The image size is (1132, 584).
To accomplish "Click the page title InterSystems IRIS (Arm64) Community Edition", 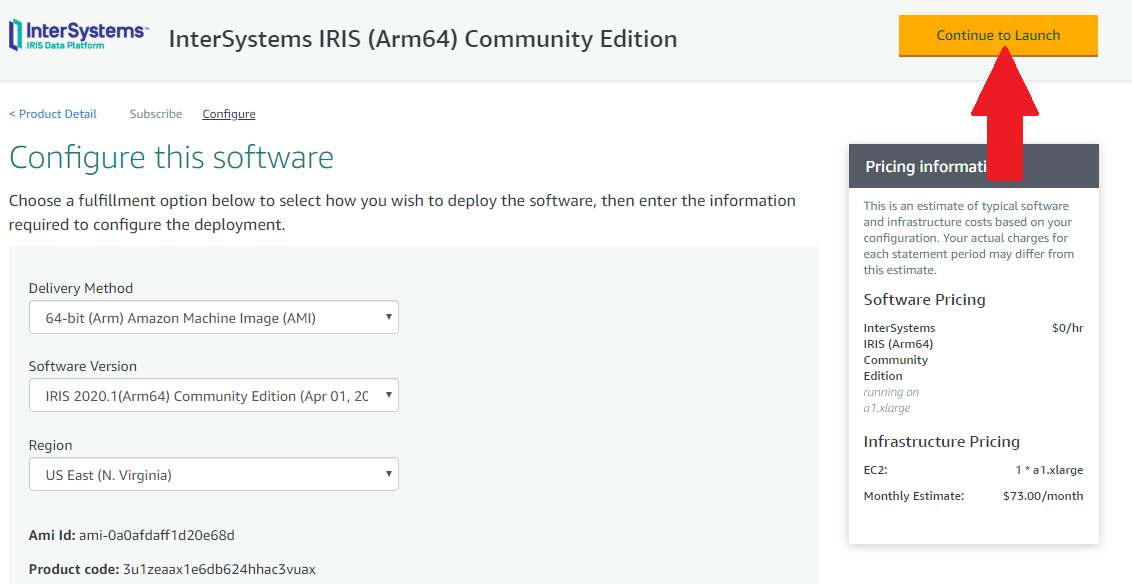I will coord(423,38).
